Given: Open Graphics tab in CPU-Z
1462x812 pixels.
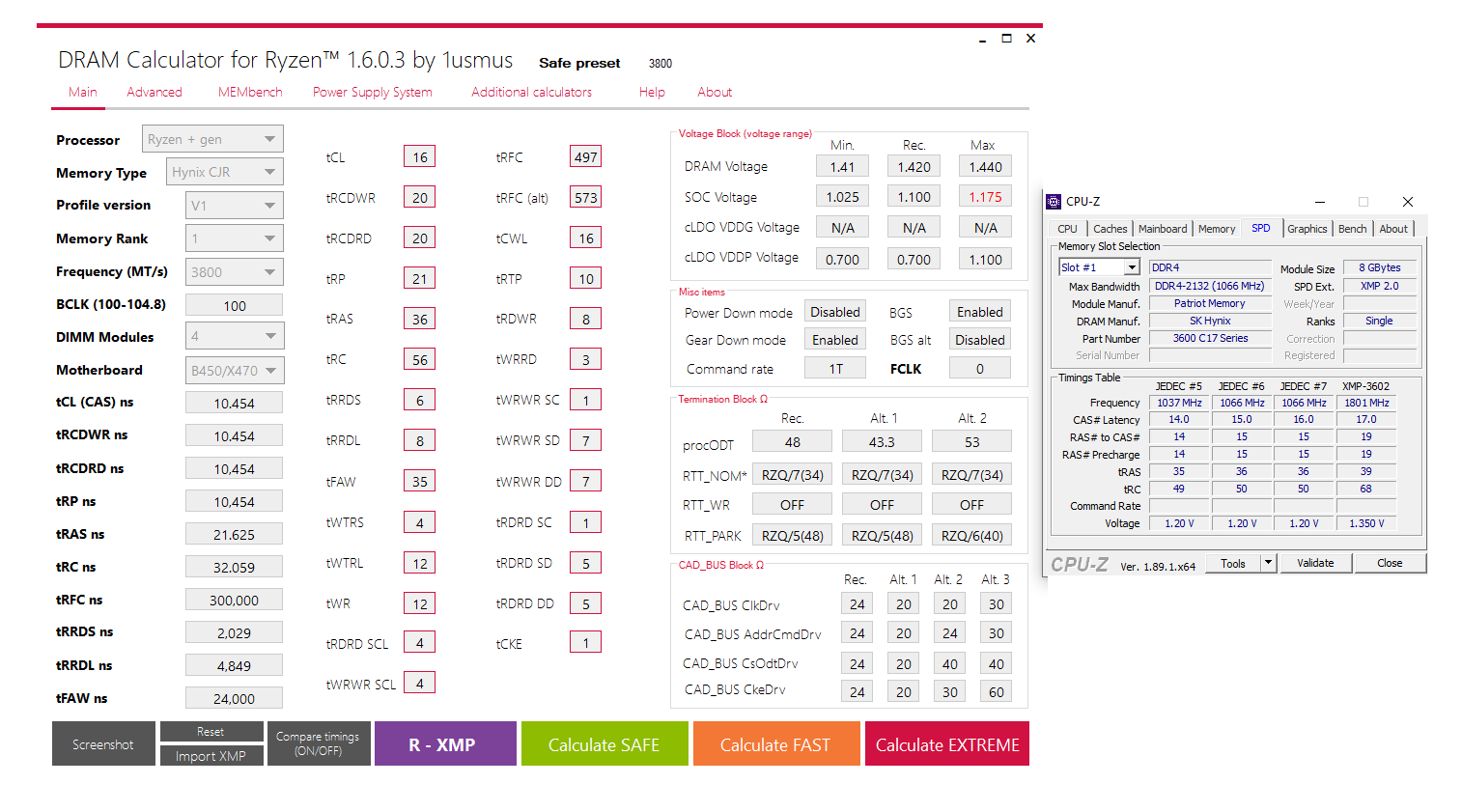Looking at the screenshot, I should point(1307,229).
